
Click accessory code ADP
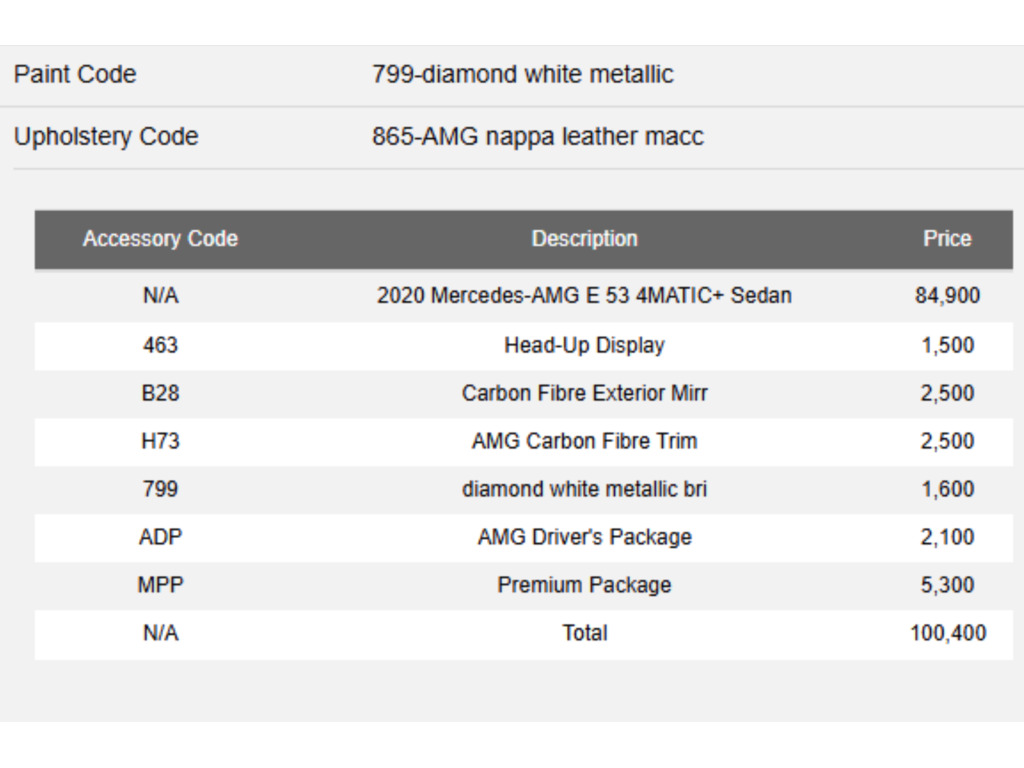point(160,537)
